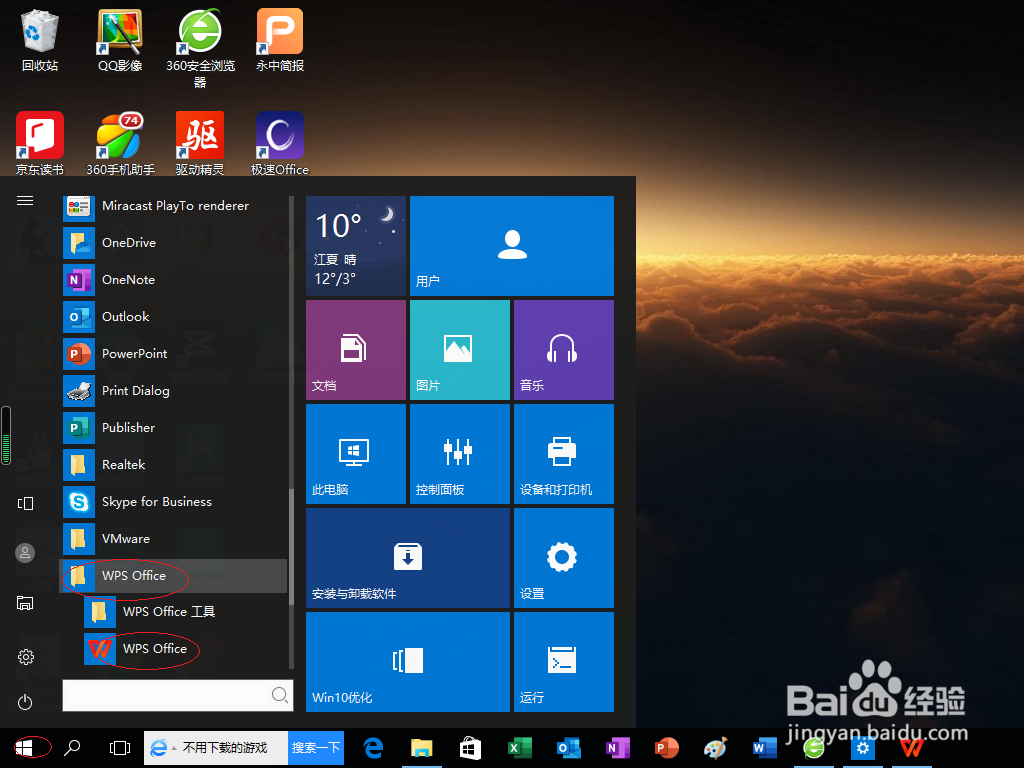Open the weather tile showing 10°
The width and height of the screenshot is (1024, 768).
point(356,246)
